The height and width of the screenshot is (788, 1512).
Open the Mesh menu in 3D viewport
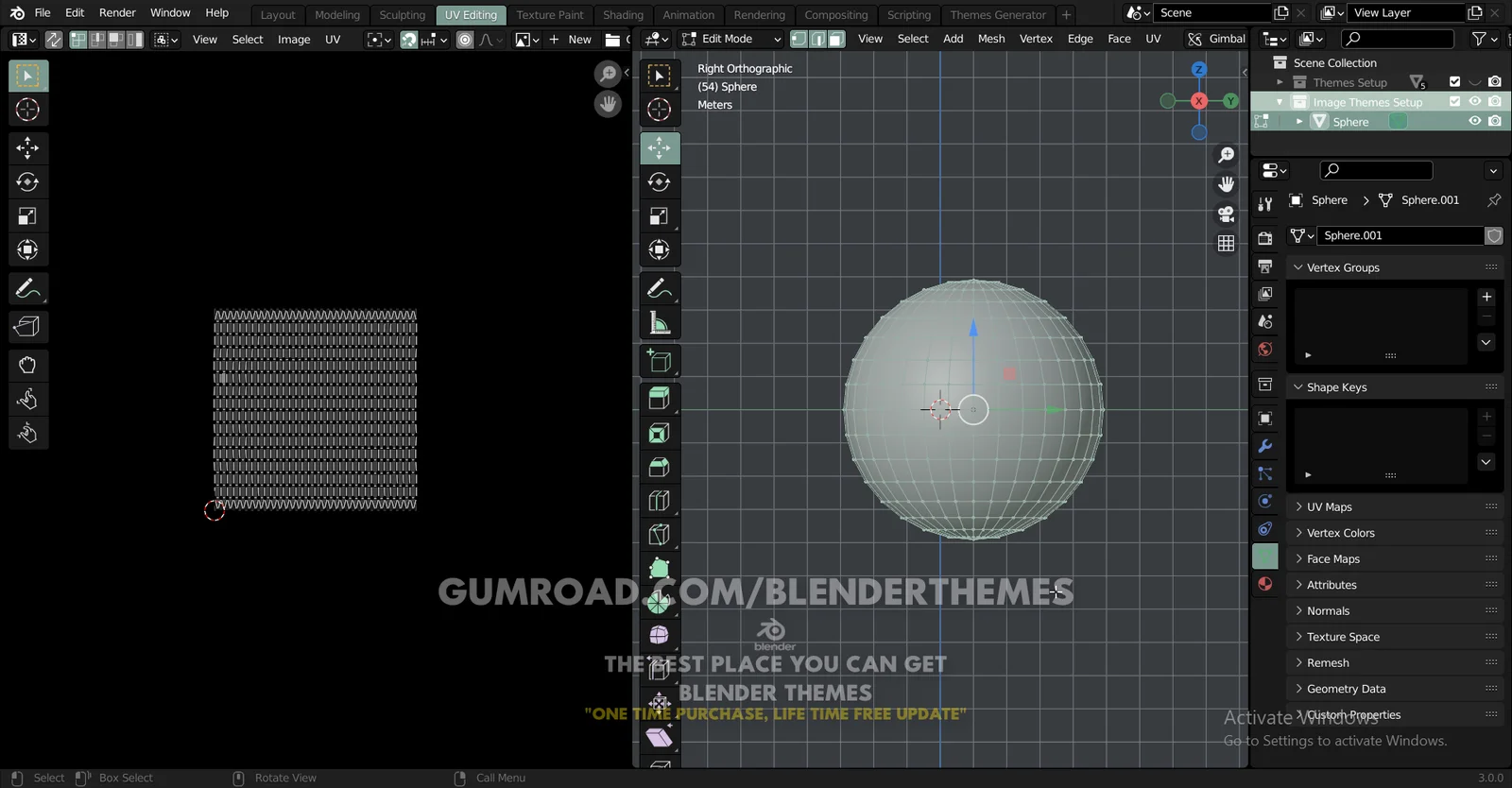point(991,39)
